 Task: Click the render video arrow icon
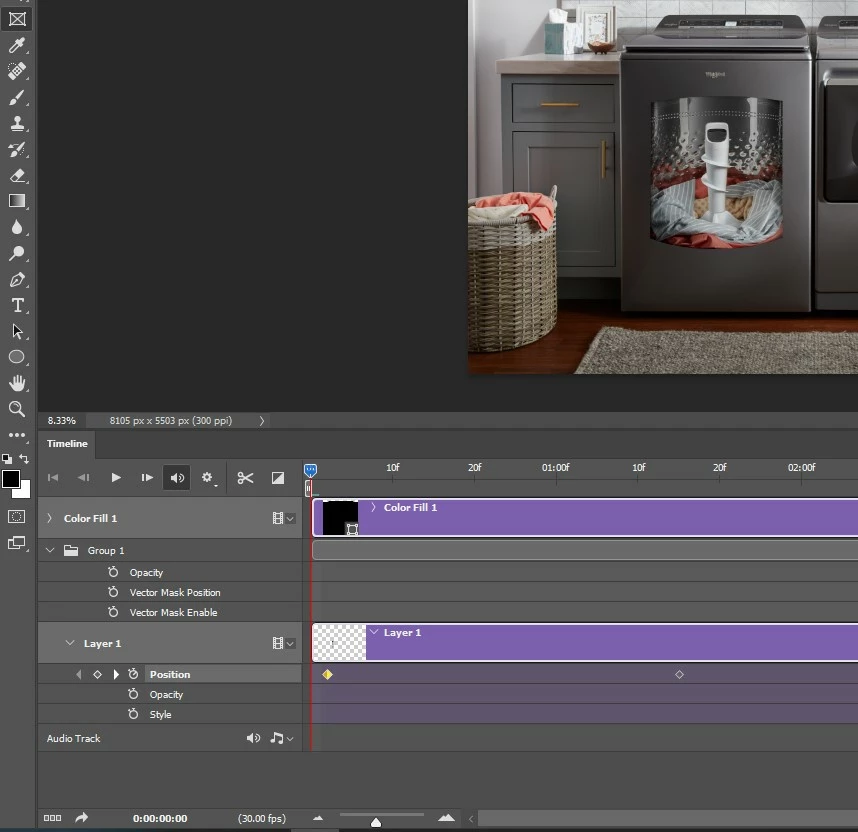tap(81, 818)
